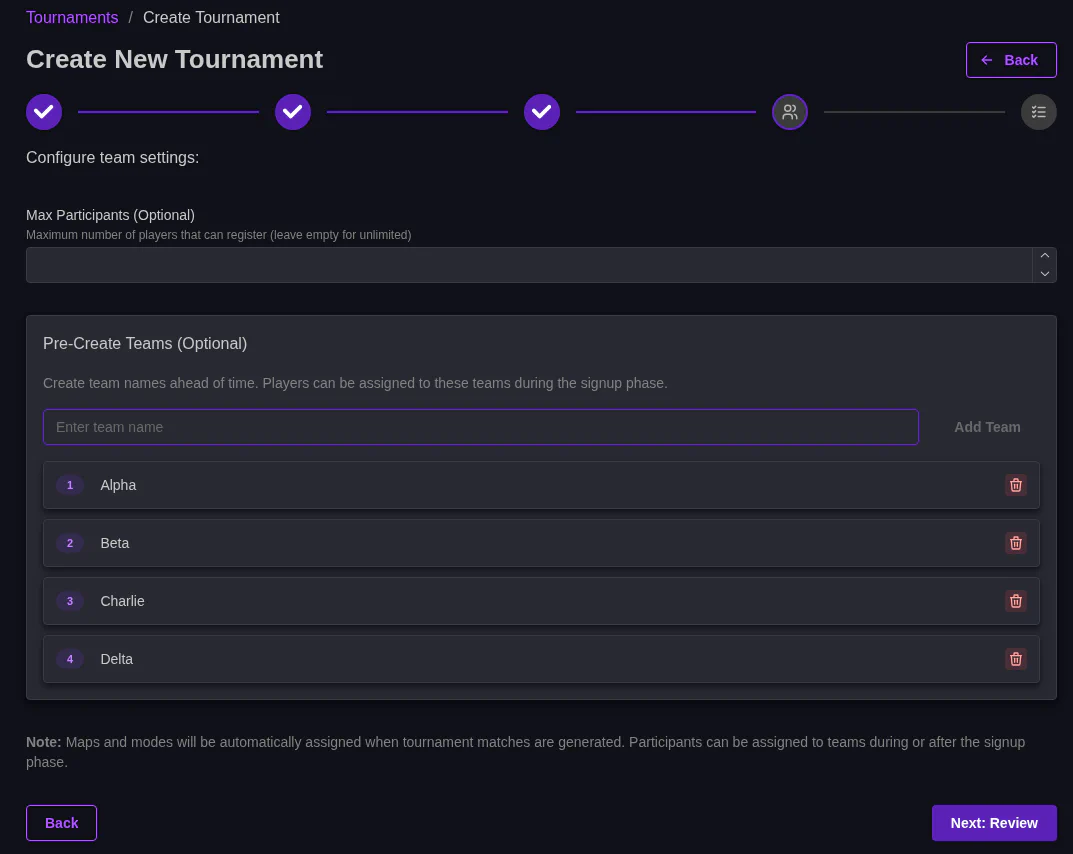
Task: Remove the Beta team via the trash icon
Action: point(1016,543)
